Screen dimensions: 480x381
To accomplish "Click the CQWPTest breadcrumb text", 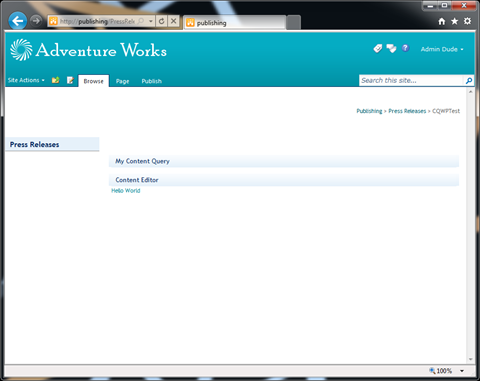I will [446, 111].
